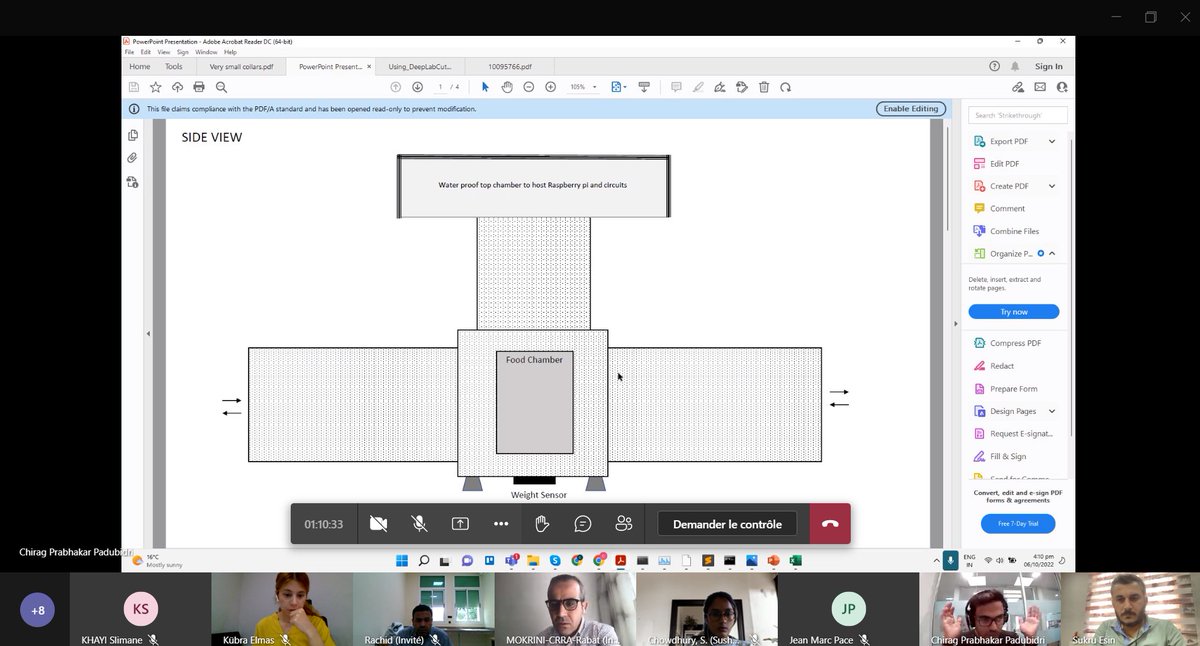The image size is (1200, 646).
Task: Zoom out with the minus button
Action: point(529,87)
